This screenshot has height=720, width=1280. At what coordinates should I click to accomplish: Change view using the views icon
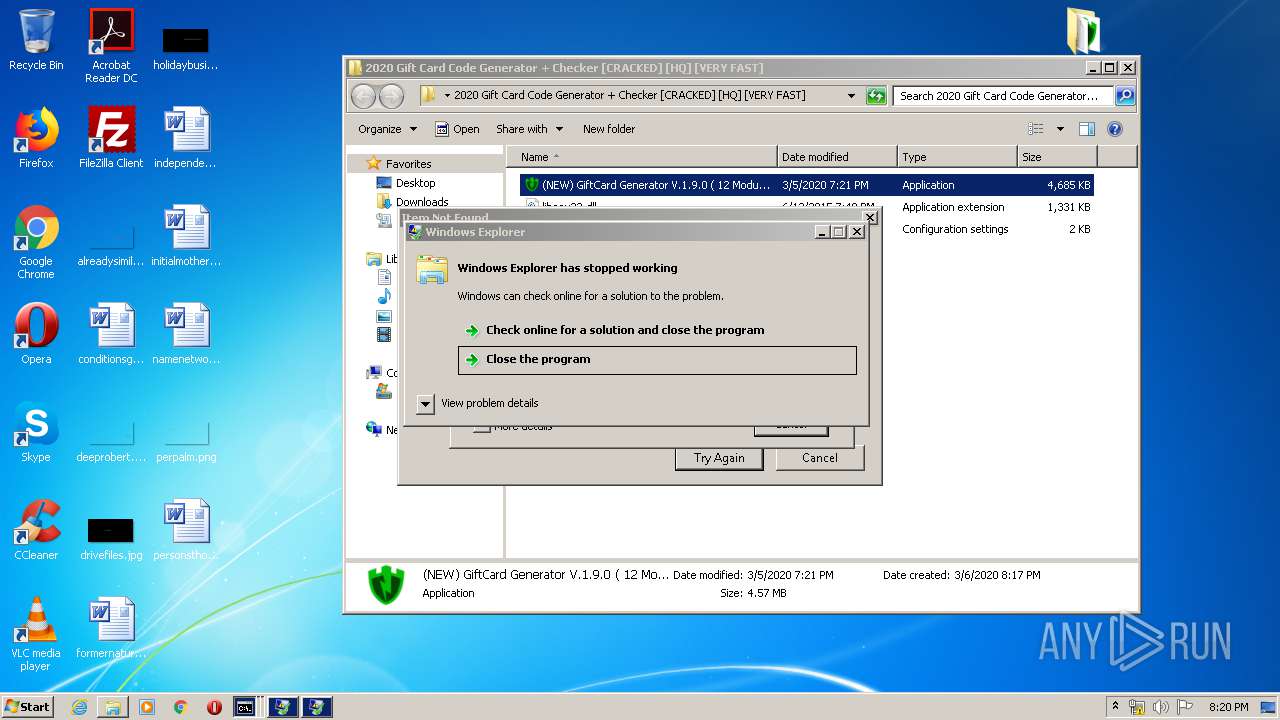(1036, 129)
